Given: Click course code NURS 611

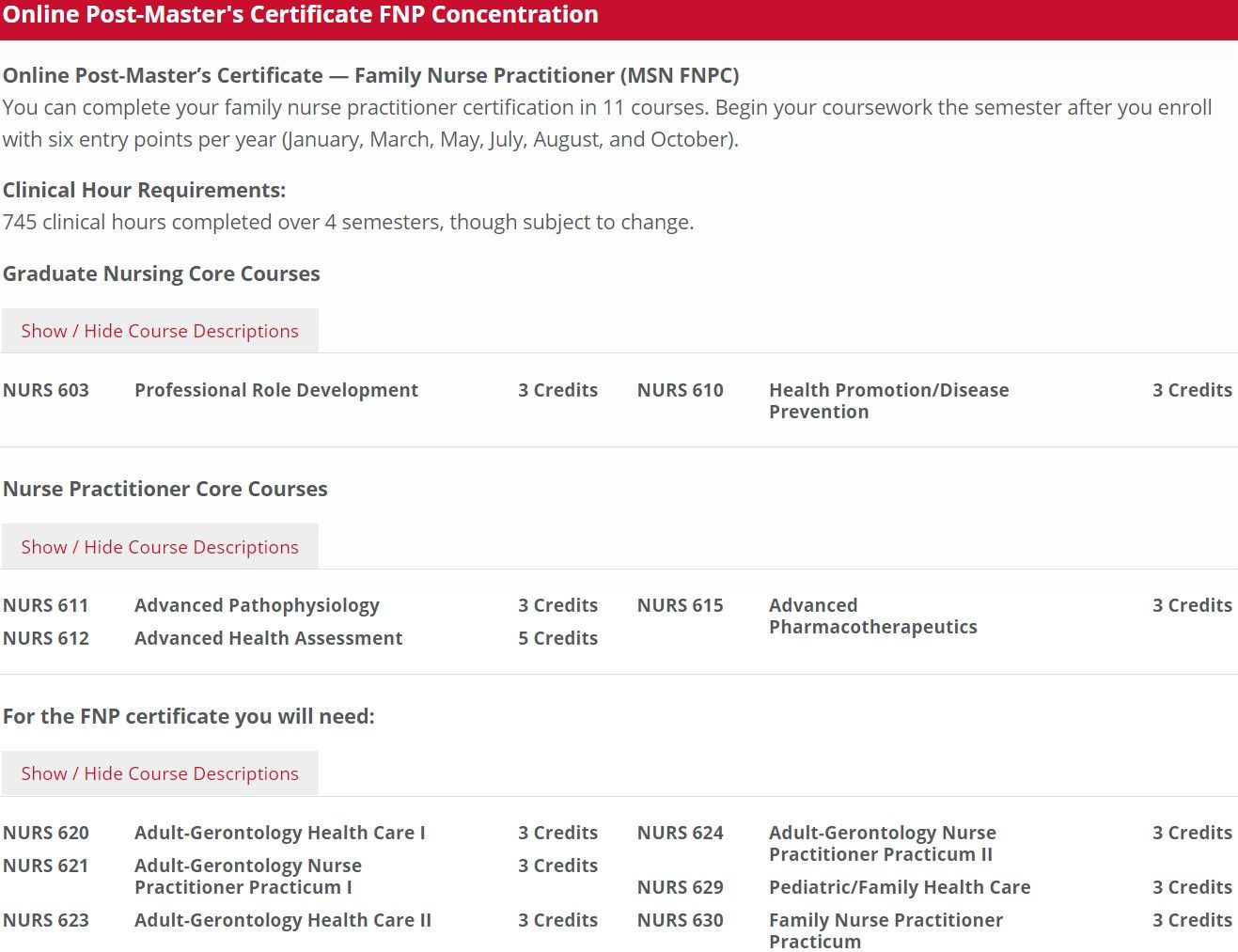Looking at the screenshot, I should click(x=46, y=605).
